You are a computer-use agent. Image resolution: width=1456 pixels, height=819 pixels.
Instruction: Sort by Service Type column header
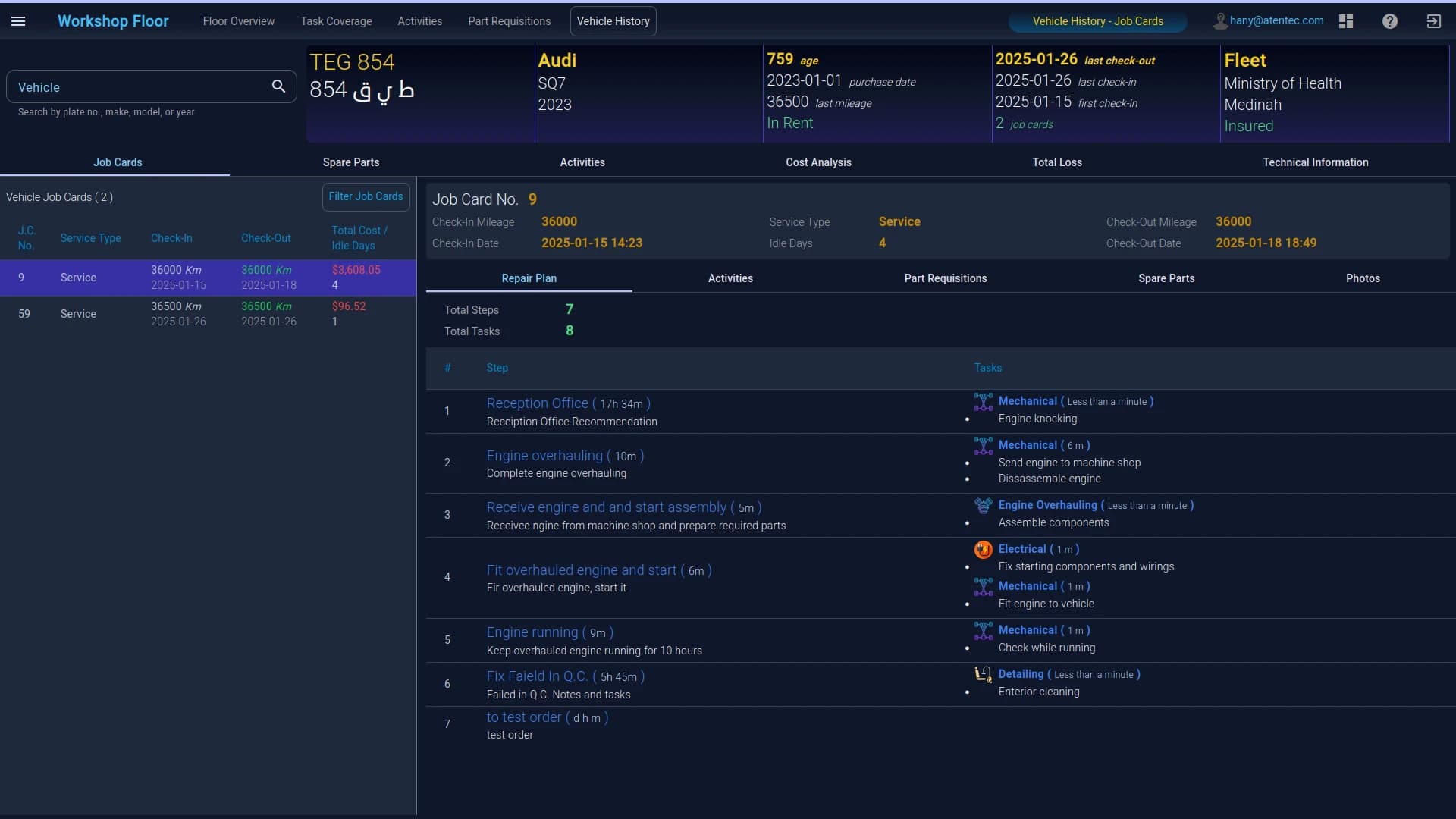[x=90, y=238]
